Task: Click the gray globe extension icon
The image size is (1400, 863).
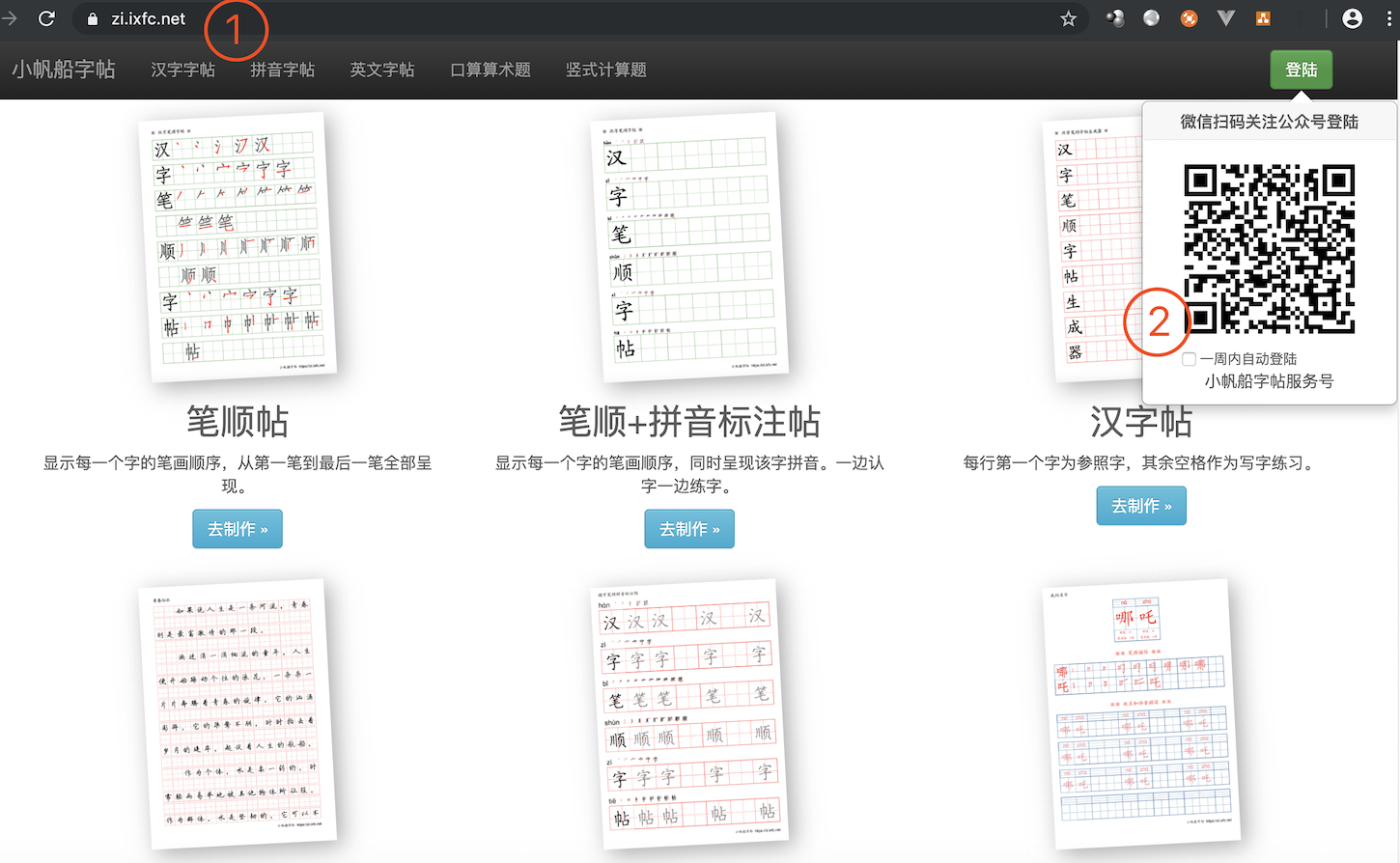Action: [x=1151, y=18]
